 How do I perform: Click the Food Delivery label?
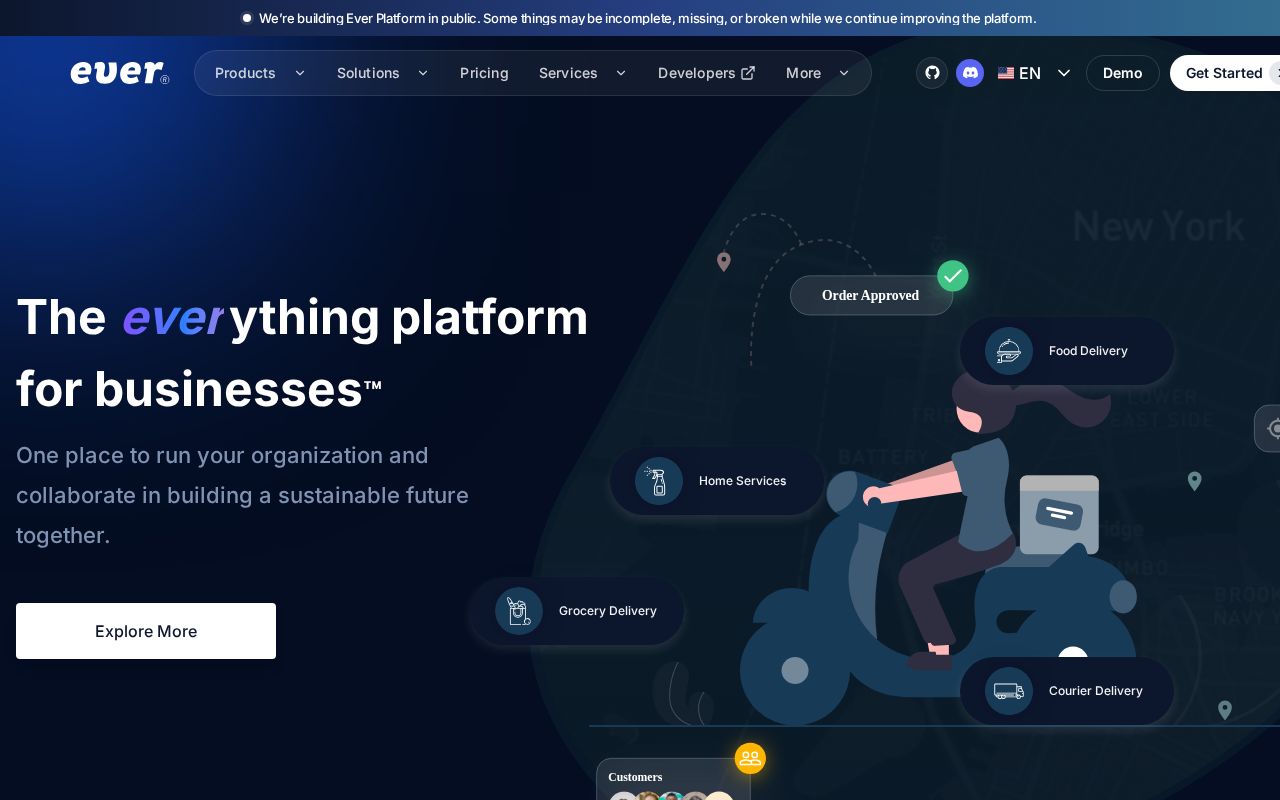1088,351
